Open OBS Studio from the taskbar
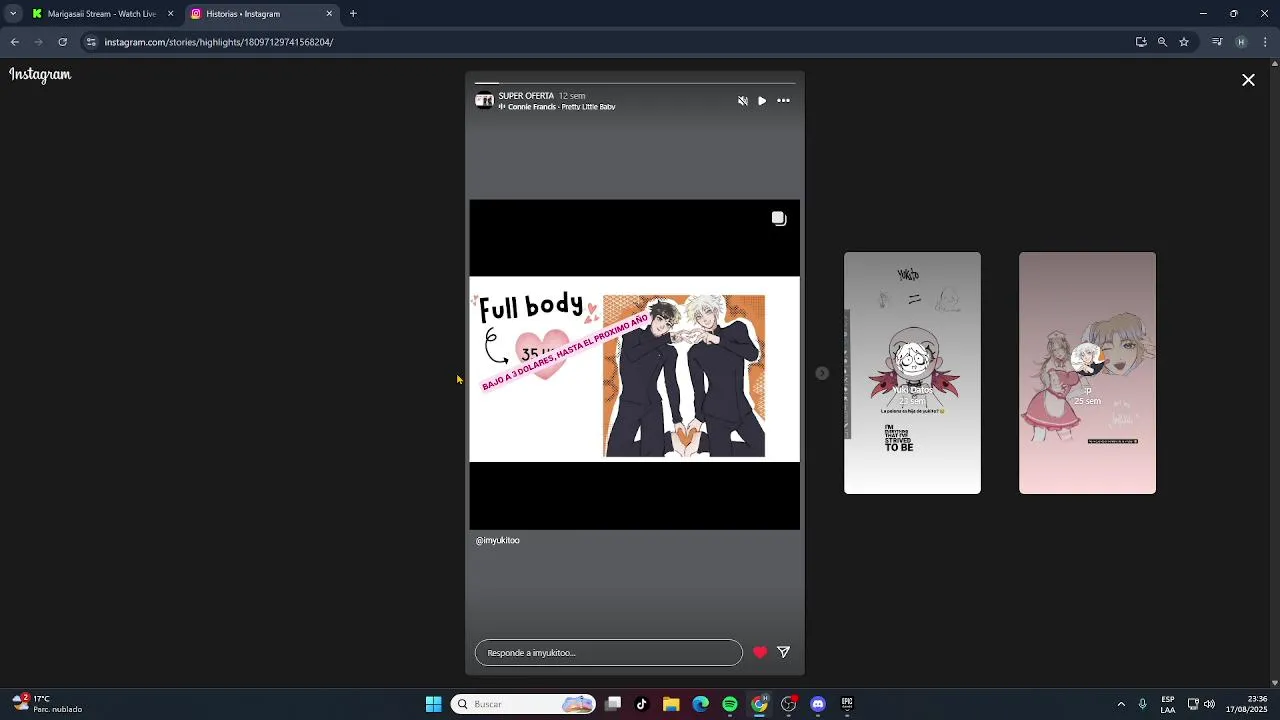 pyautogui.click(x=788, y=704)
